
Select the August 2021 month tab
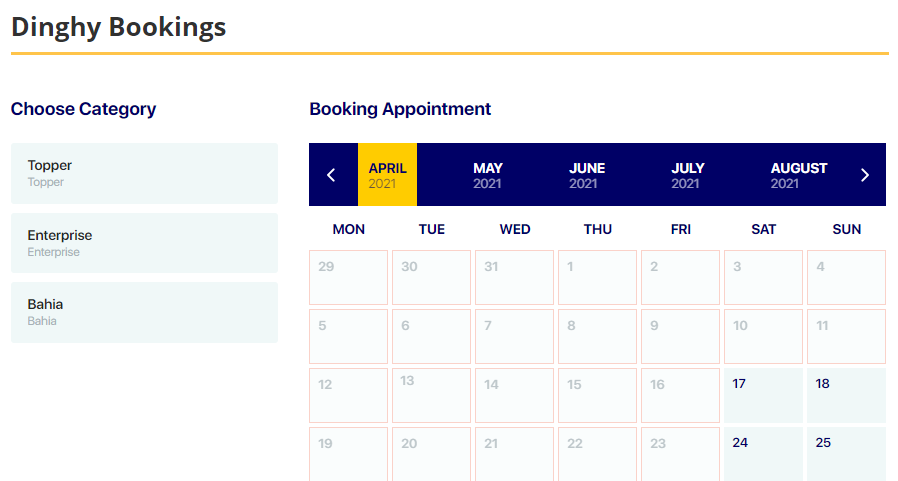pos(798,175)
